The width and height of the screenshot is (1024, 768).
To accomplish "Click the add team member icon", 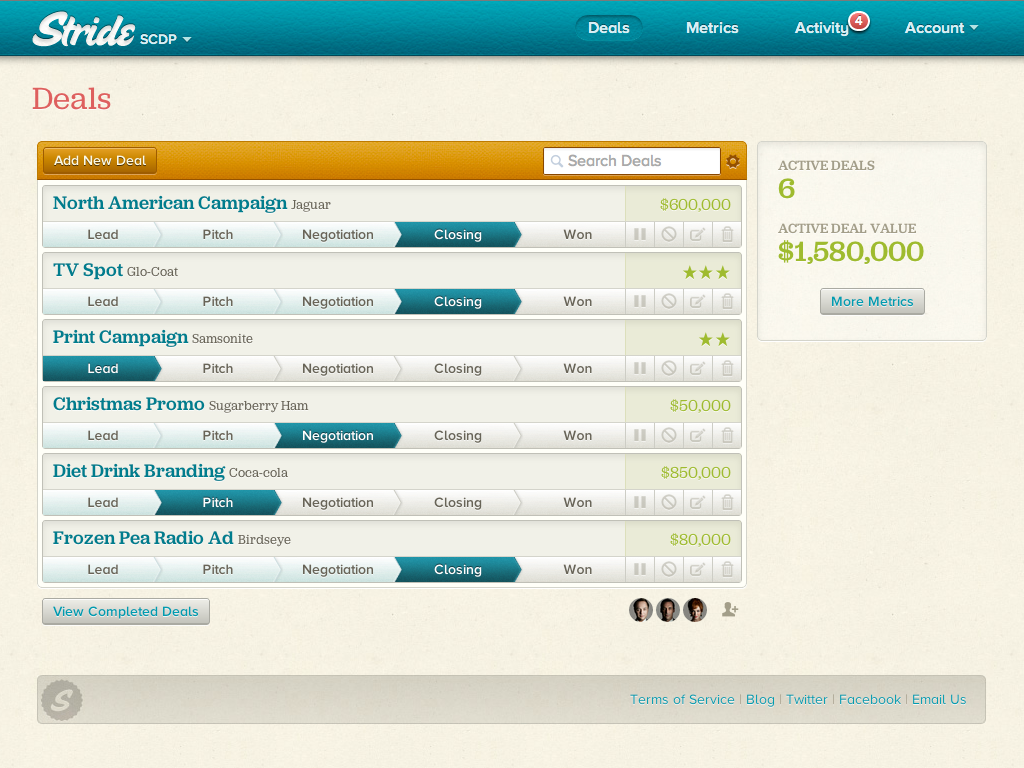I will [730, 610].
